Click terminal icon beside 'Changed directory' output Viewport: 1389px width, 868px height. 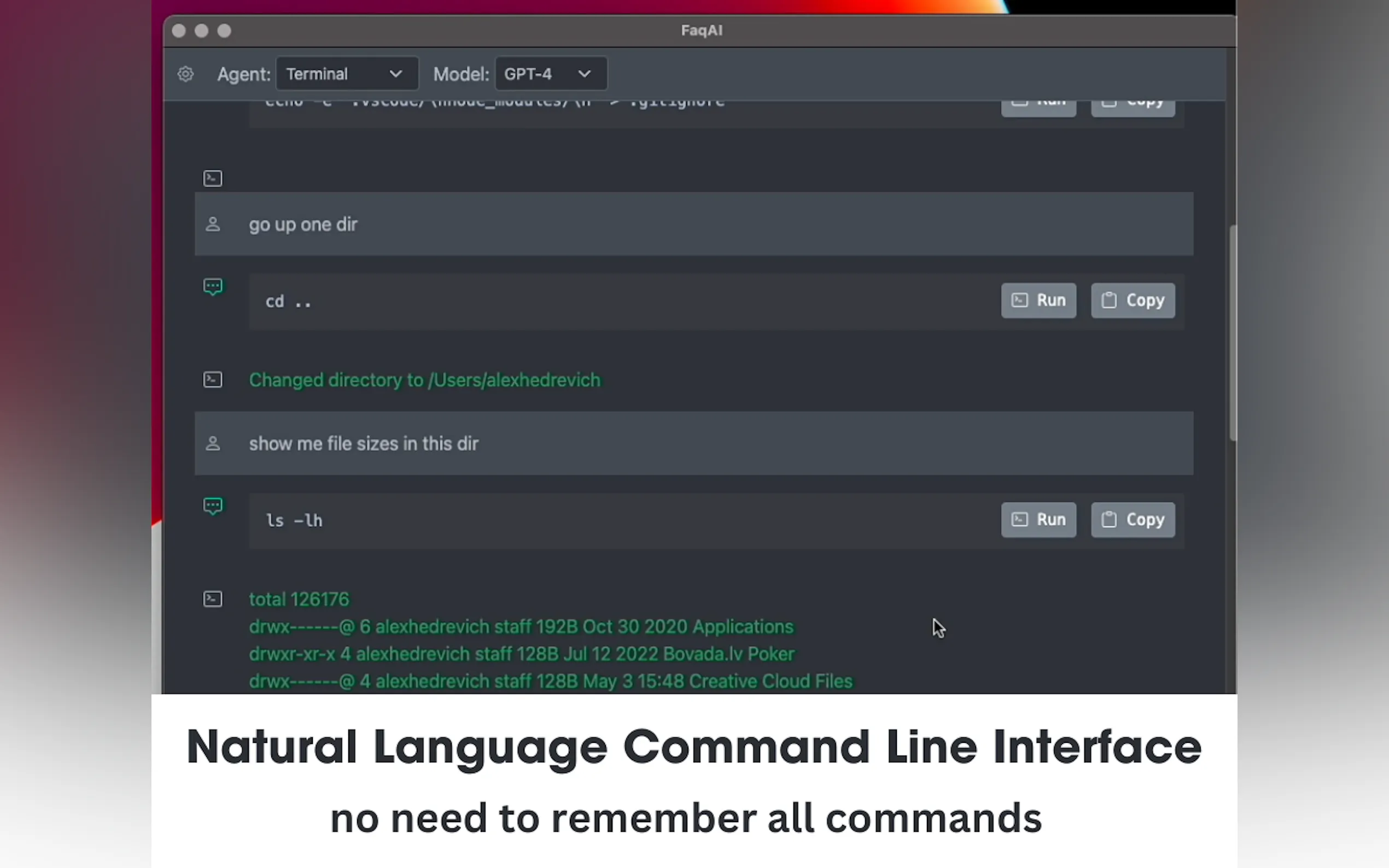click(x=213, y=380)
